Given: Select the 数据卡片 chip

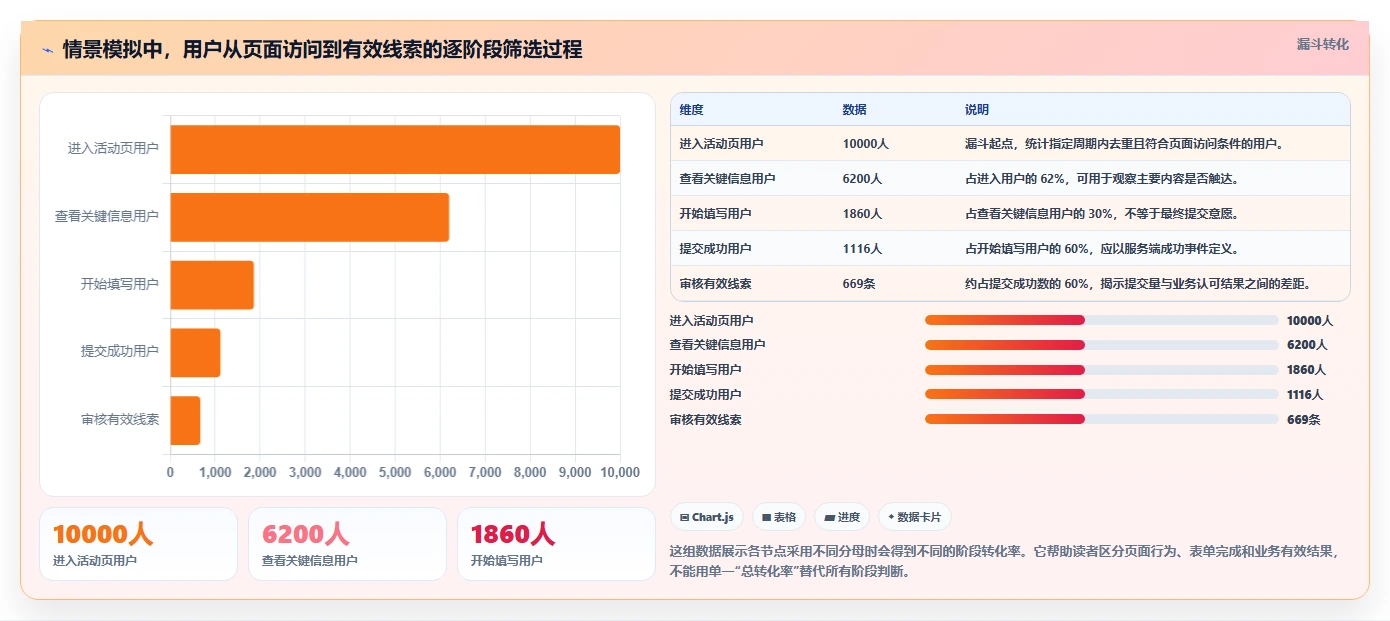Looking at the screenshot, I should pyautogui.click(x=914, y=517).
